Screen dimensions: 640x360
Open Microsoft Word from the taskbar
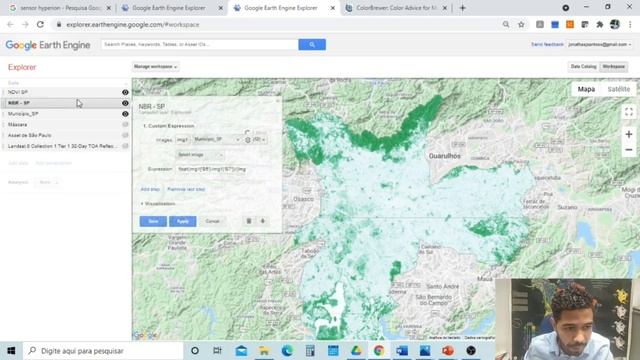402,351
